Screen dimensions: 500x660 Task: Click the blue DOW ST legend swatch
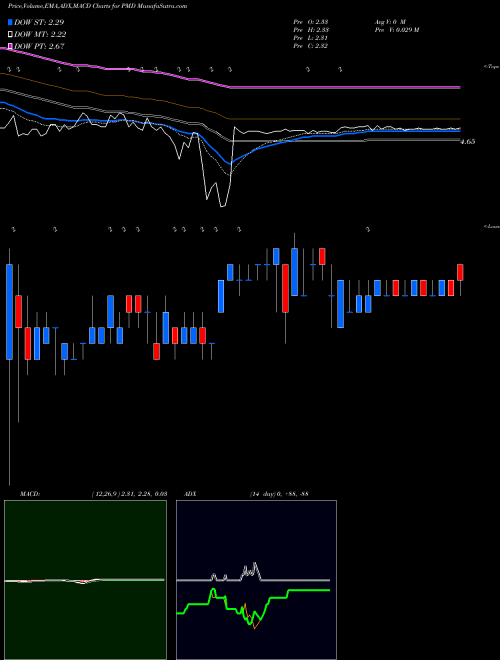11,22
